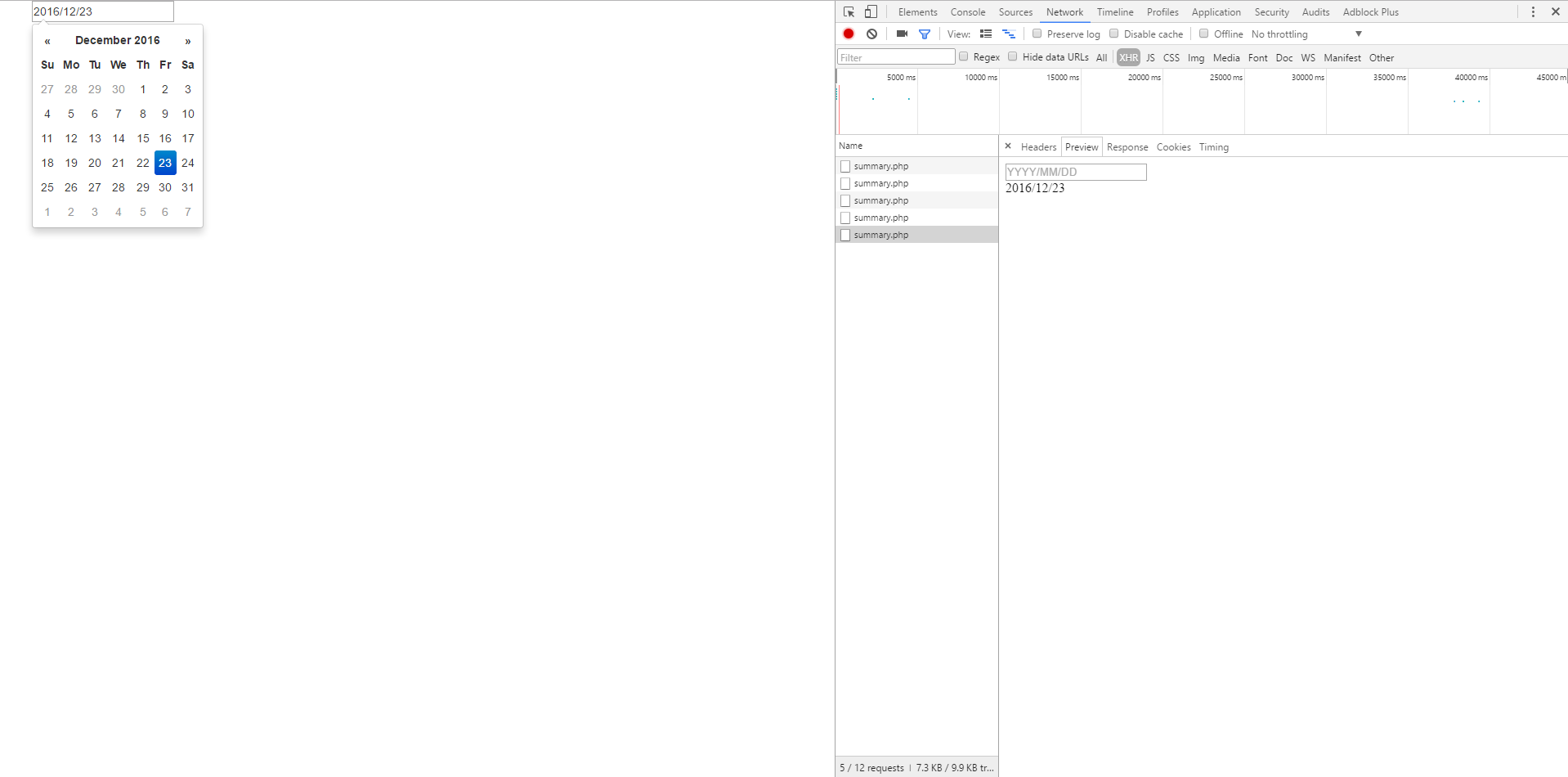Check the Disable cache option

(x=1113, y=34)
